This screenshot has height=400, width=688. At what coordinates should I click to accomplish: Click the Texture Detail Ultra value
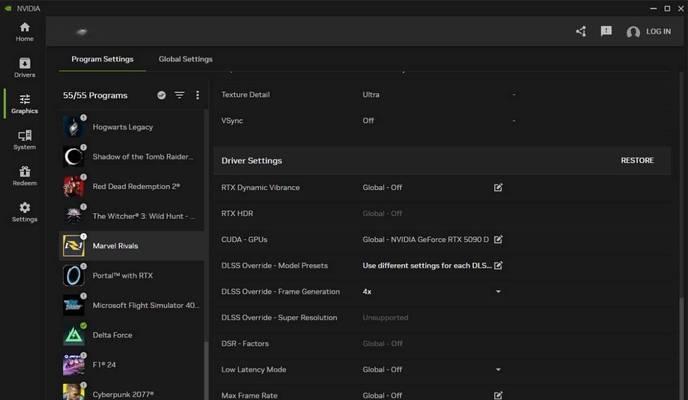(371, 94)
